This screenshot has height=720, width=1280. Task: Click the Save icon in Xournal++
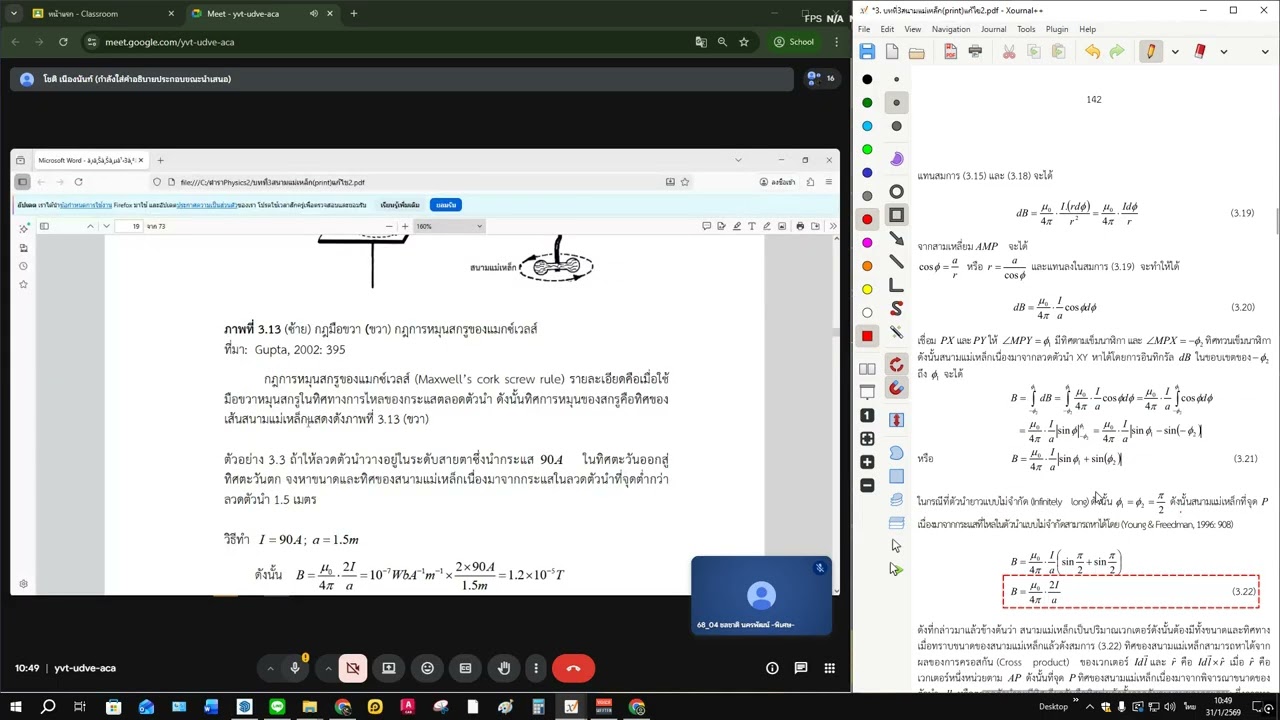(x=867, y=52)
